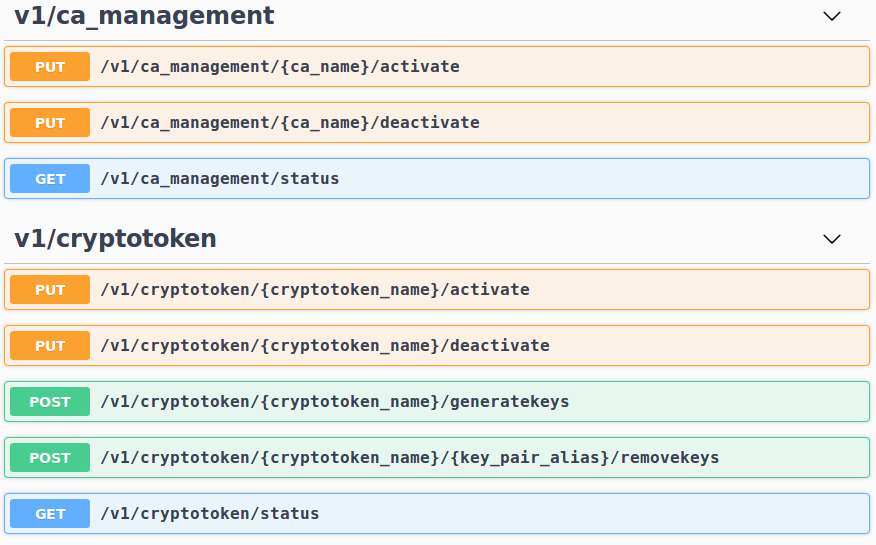Click GET badge for cryptotoken status
Viewport: 876px width, 545px height.
point(50,514)
